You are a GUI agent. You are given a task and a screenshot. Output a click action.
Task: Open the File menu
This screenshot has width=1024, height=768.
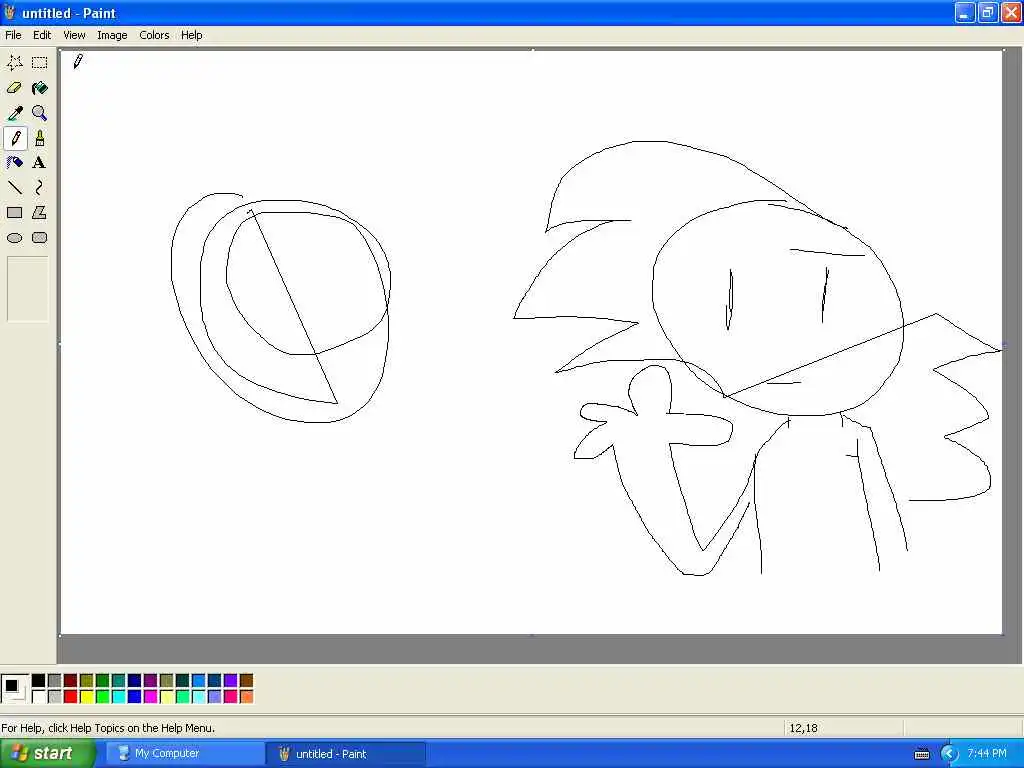[x=13, y=35]
